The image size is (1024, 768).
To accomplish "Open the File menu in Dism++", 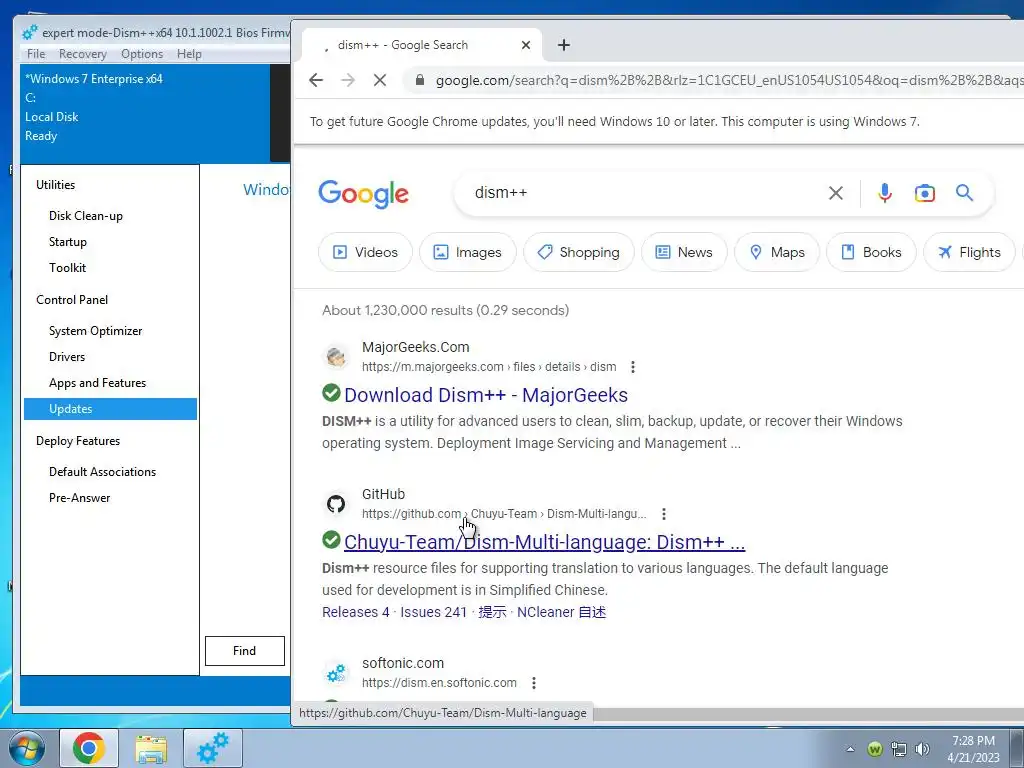I will coord(36,54).
